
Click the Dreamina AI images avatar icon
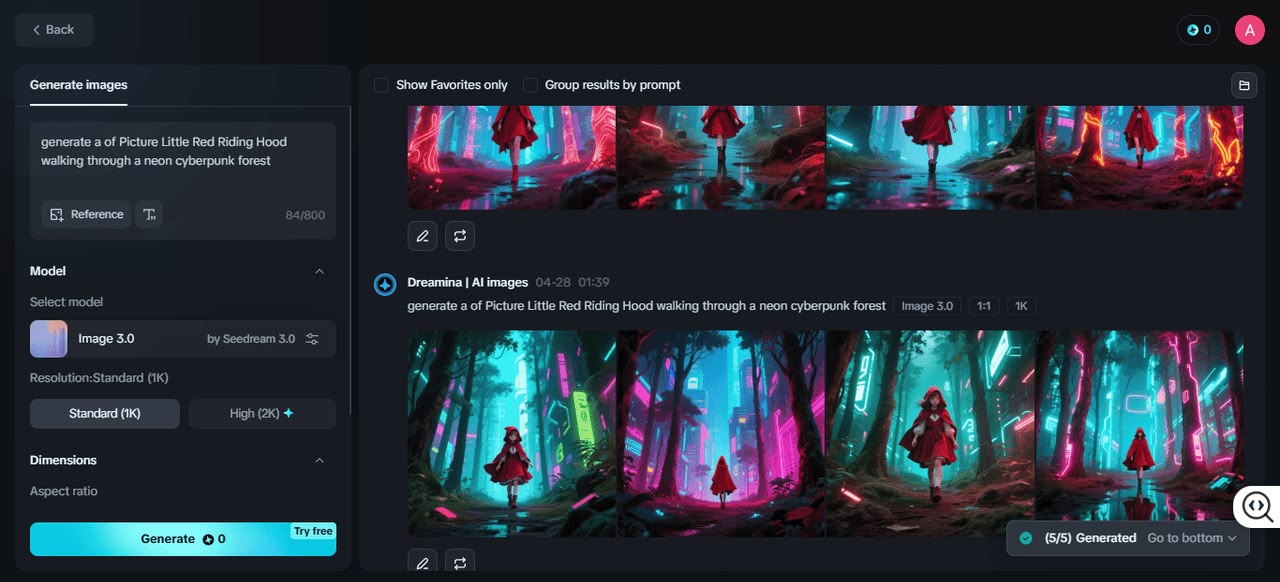pos(385,284)
